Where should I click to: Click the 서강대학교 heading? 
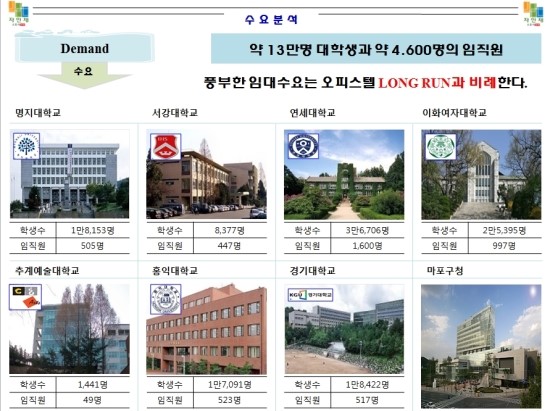[x=175, y=113]
